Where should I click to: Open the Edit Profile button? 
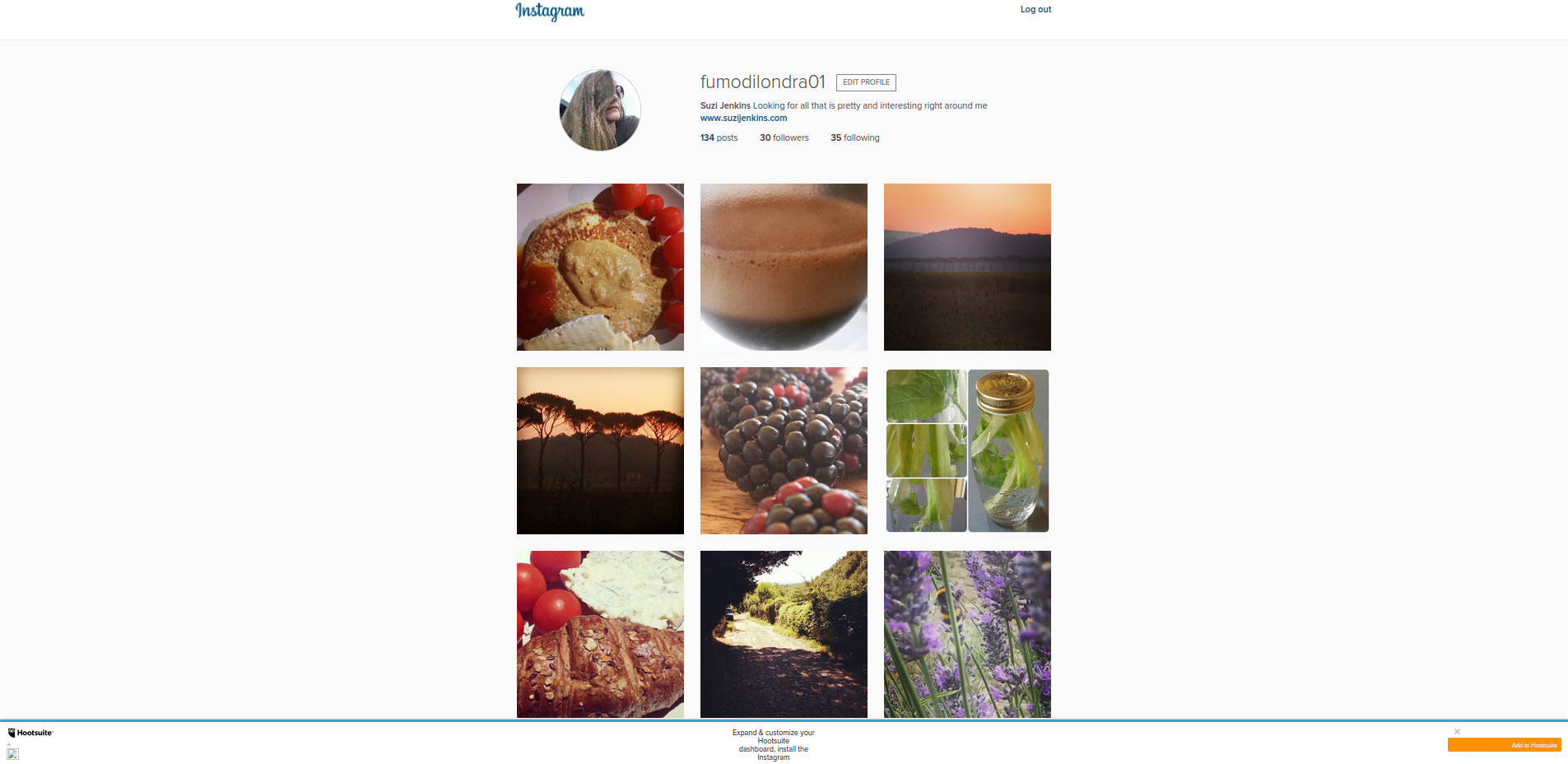pyautogui.click(x=866, y=82)
